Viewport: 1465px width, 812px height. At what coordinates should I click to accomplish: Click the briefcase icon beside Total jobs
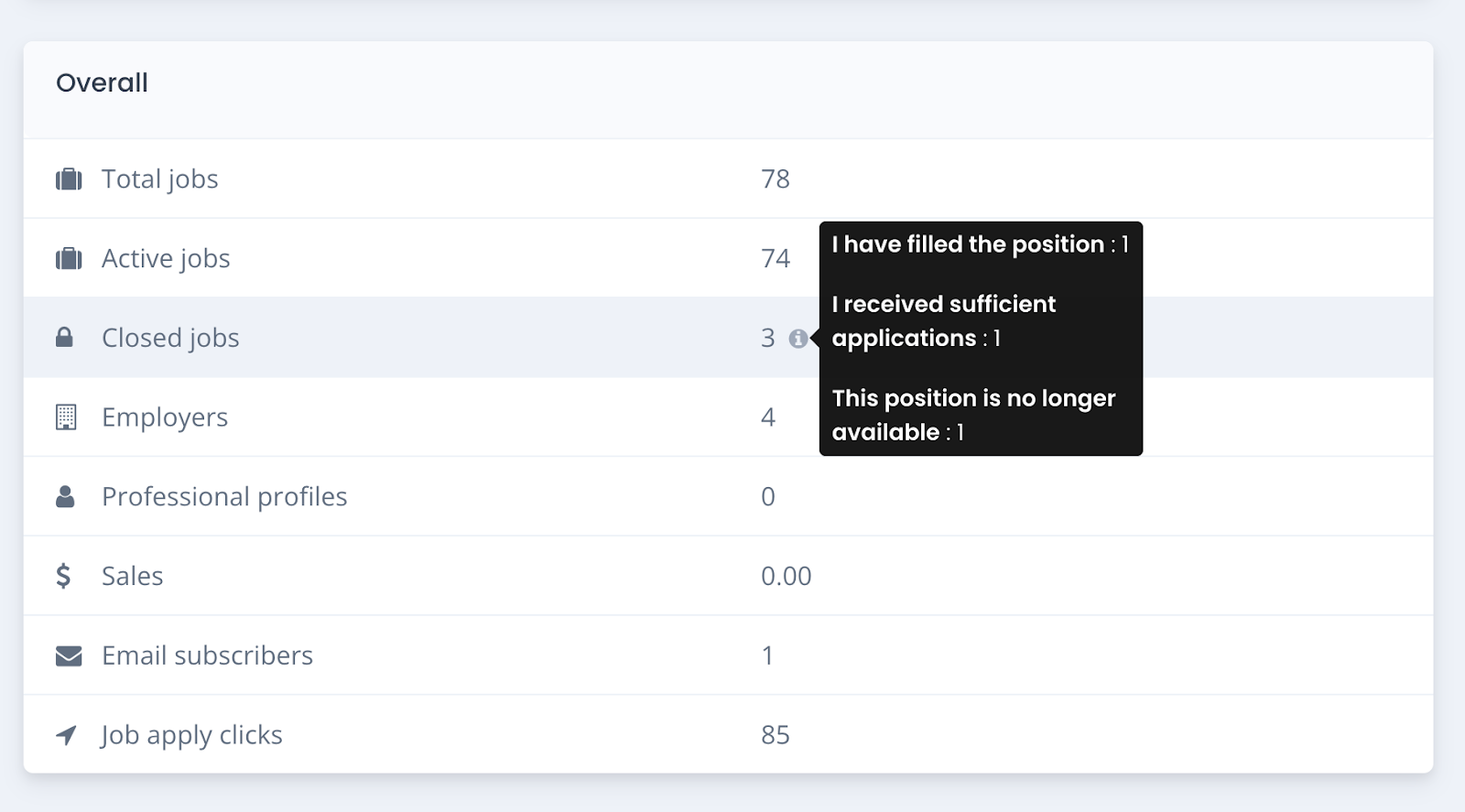click(x=69, y=179)
